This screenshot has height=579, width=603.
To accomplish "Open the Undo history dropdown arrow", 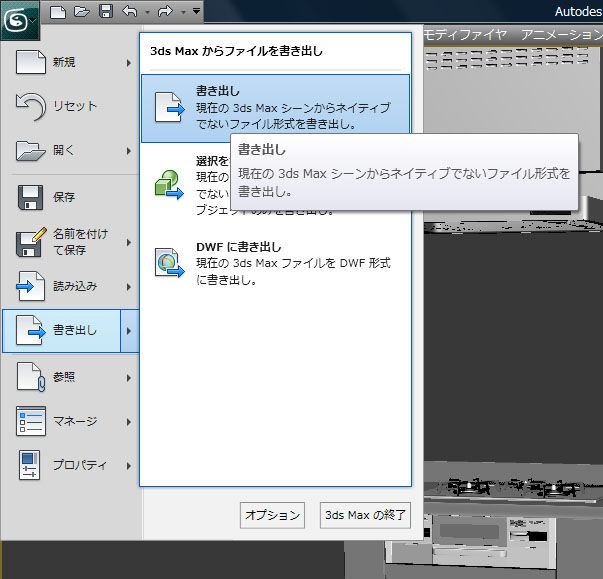I will tap(147, 12).
